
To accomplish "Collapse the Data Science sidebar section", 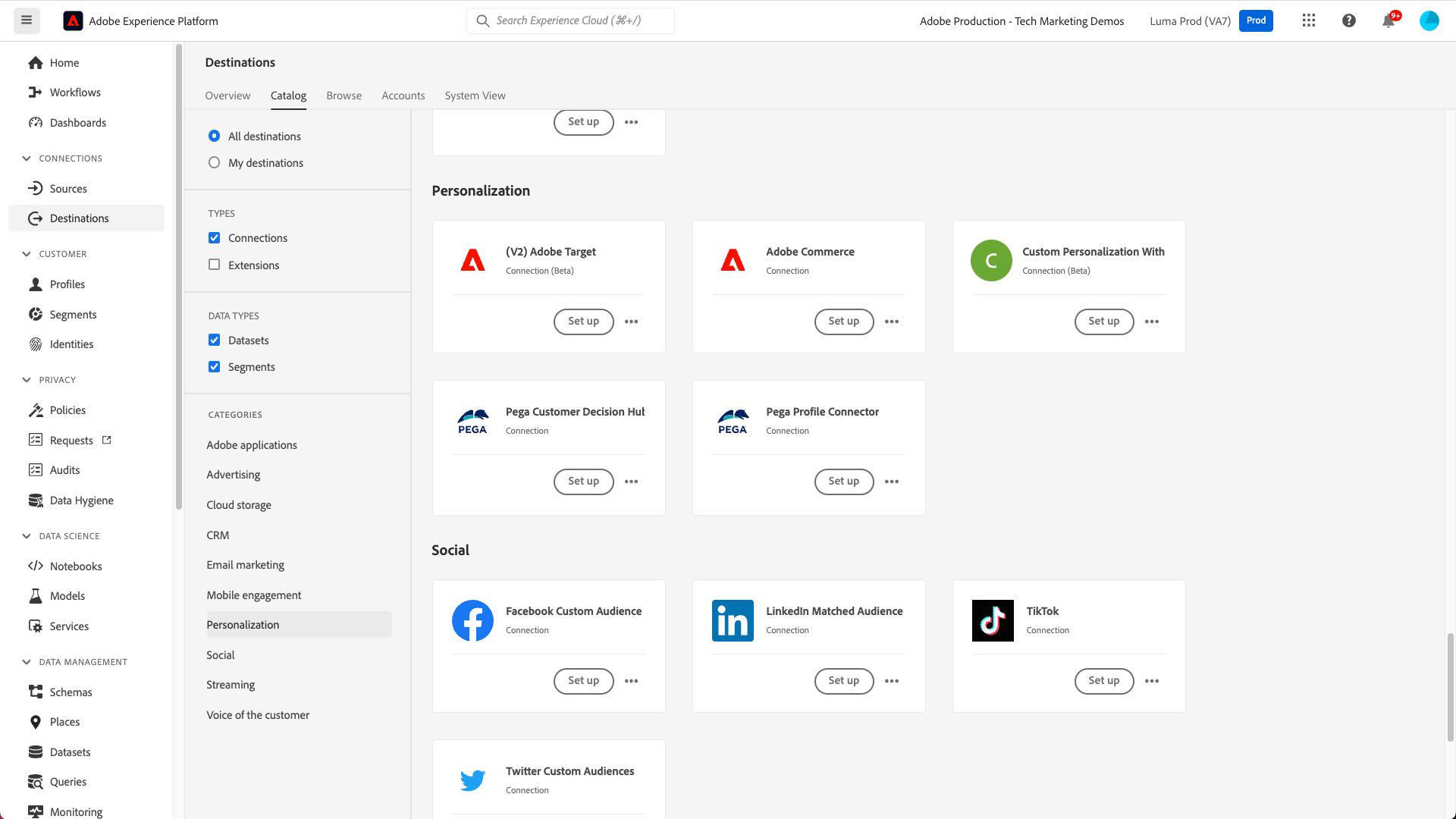I will pos(27,536).
